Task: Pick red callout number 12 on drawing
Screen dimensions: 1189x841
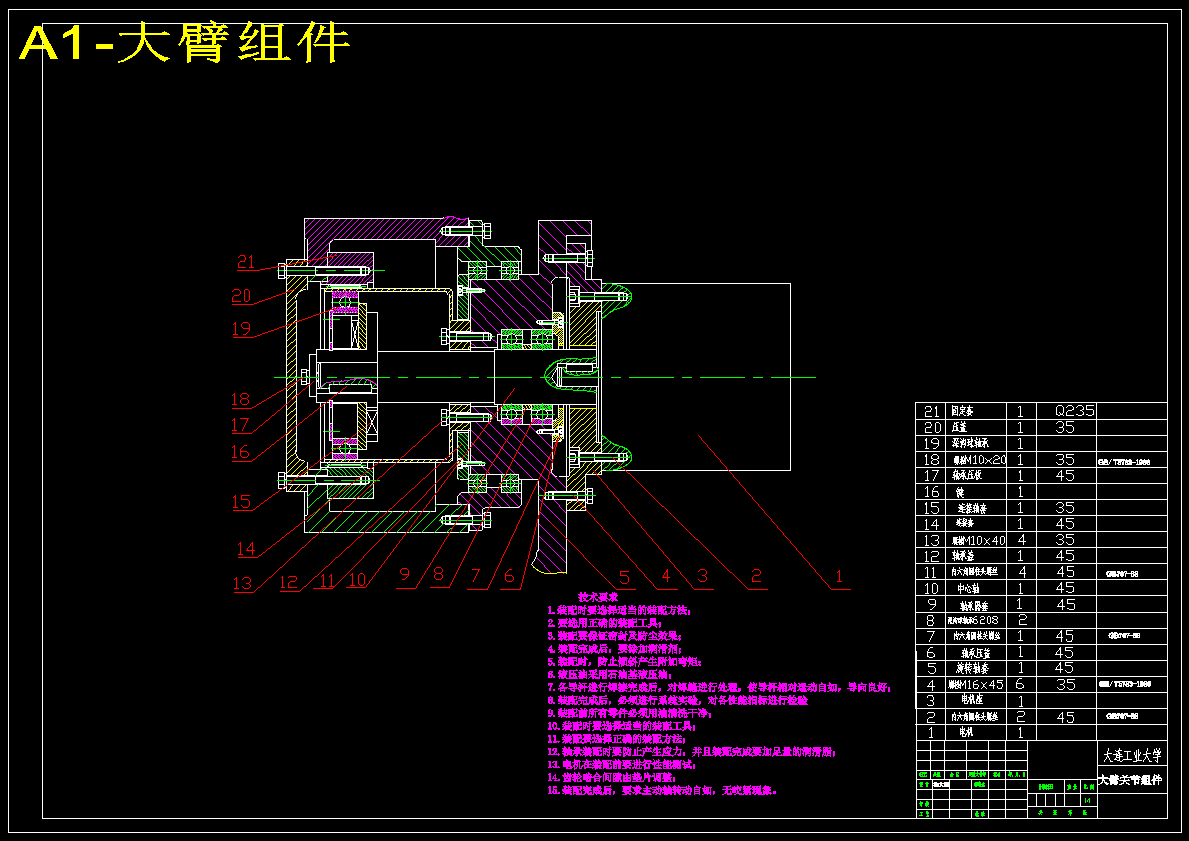Action: [x=289, y=583]
